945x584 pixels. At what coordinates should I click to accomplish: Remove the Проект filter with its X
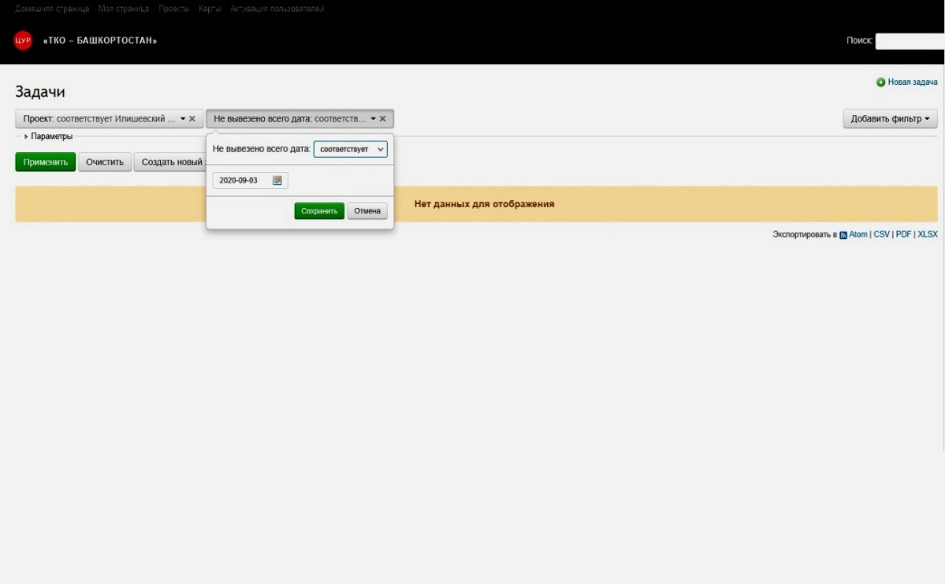click(x=192, y=119)
